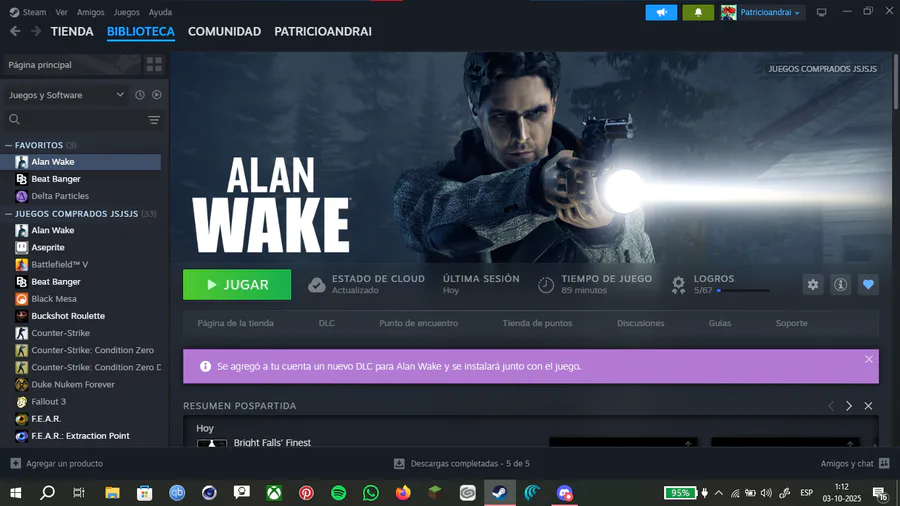The image size is (900, 506).
Task: Open the Guías link
Action: click(x=720, y=323)
